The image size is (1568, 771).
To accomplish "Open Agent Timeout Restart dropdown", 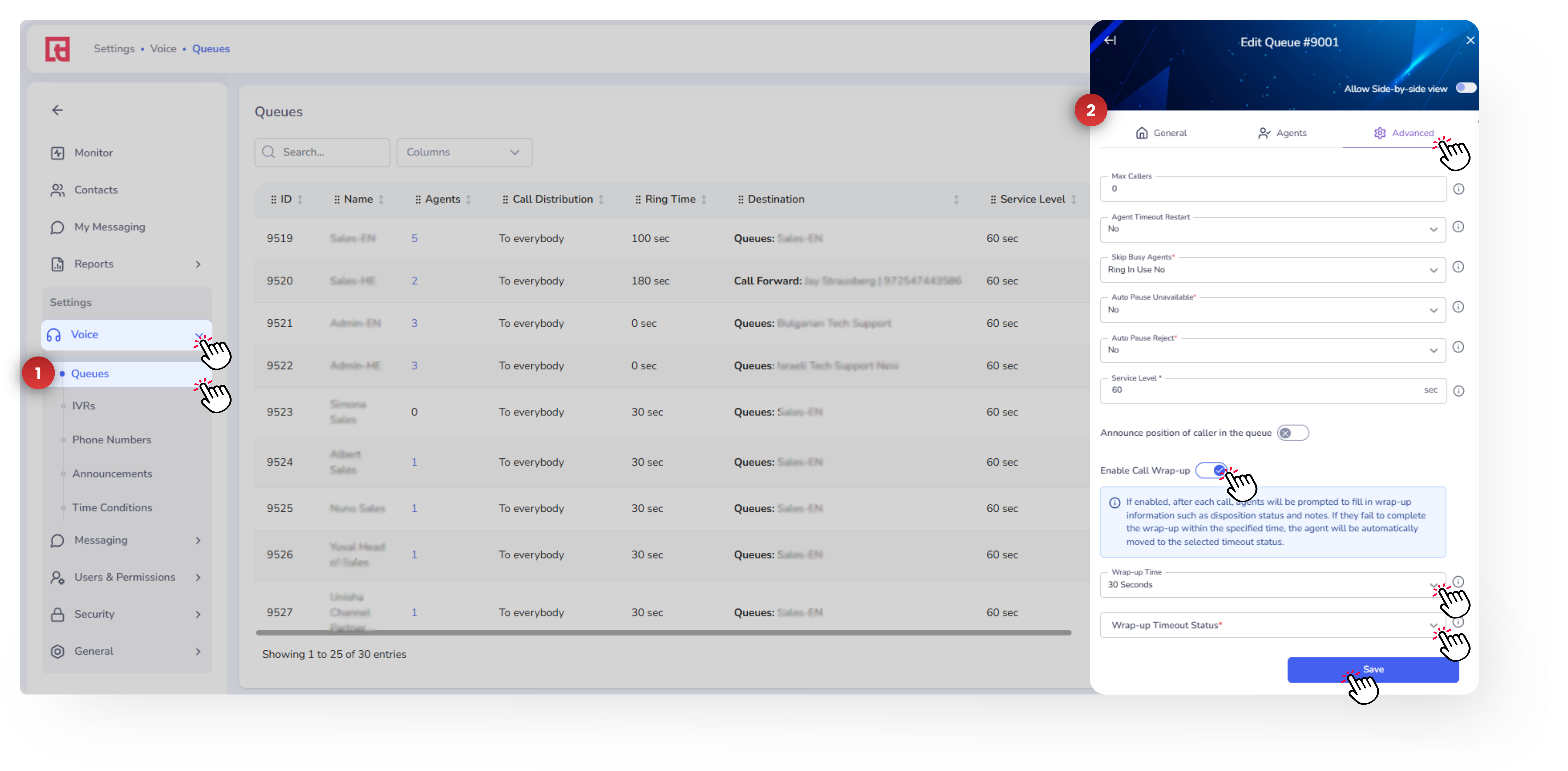I will click(1272, 229).
